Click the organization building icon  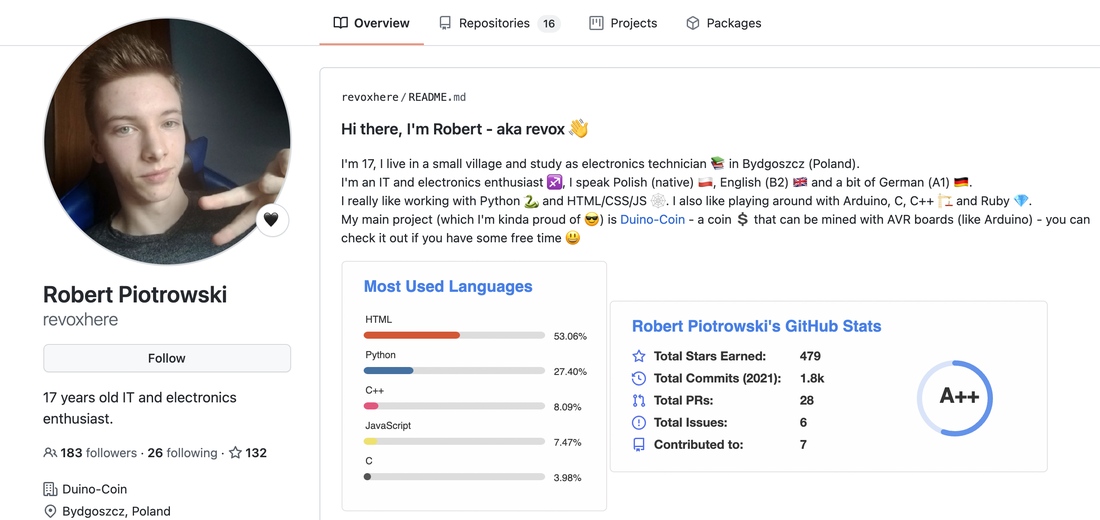coord(50,489)
